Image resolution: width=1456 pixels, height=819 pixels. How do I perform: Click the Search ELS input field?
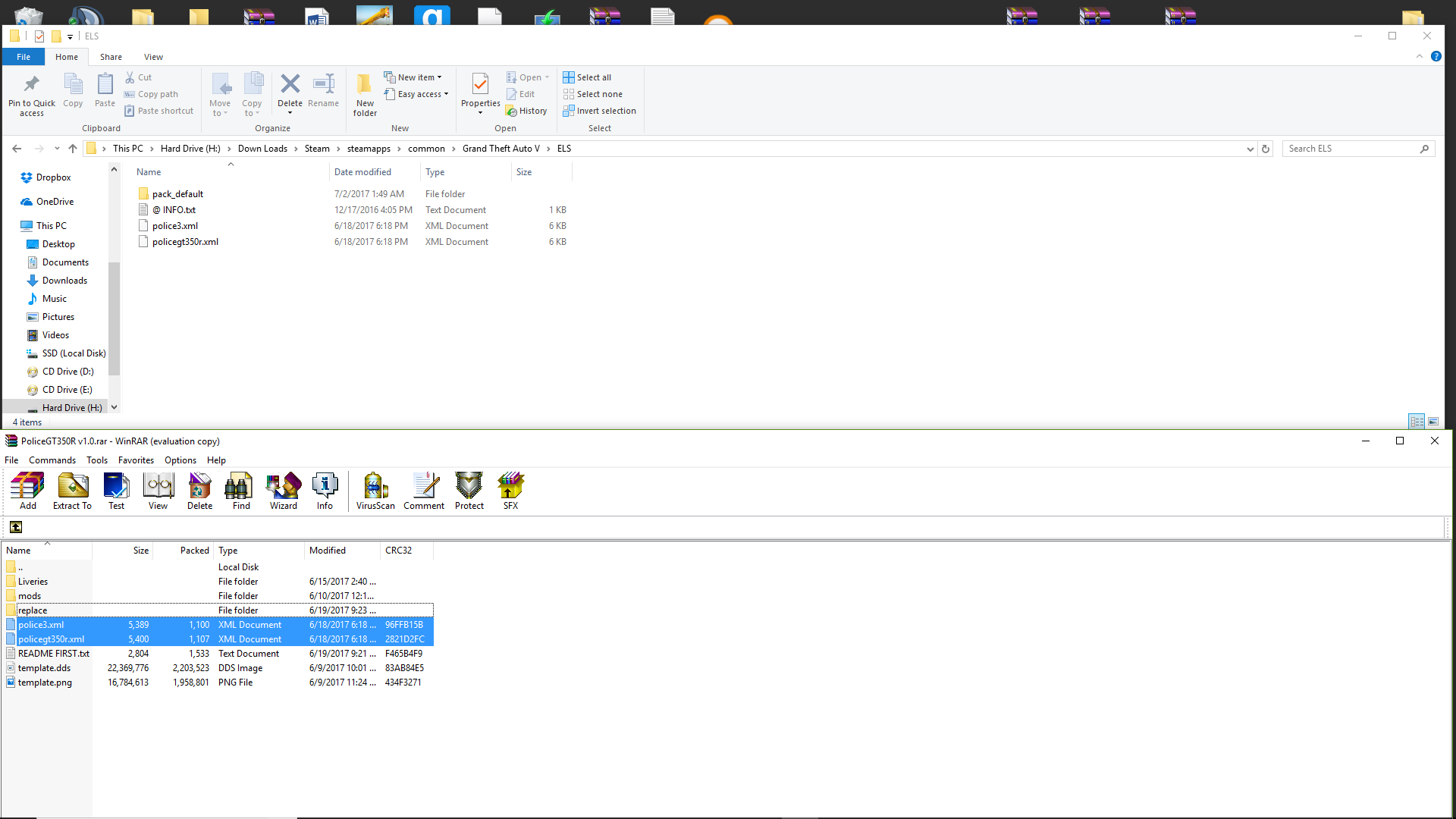[x=1350, y=149]
